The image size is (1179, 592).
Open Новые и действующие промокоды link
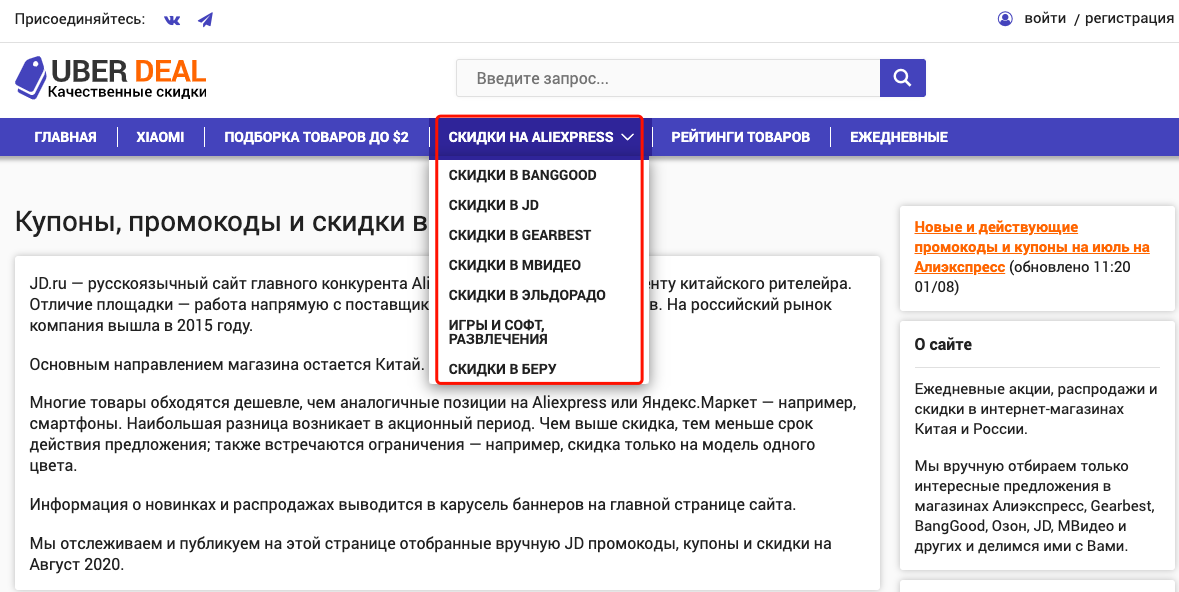point(1032,247)
